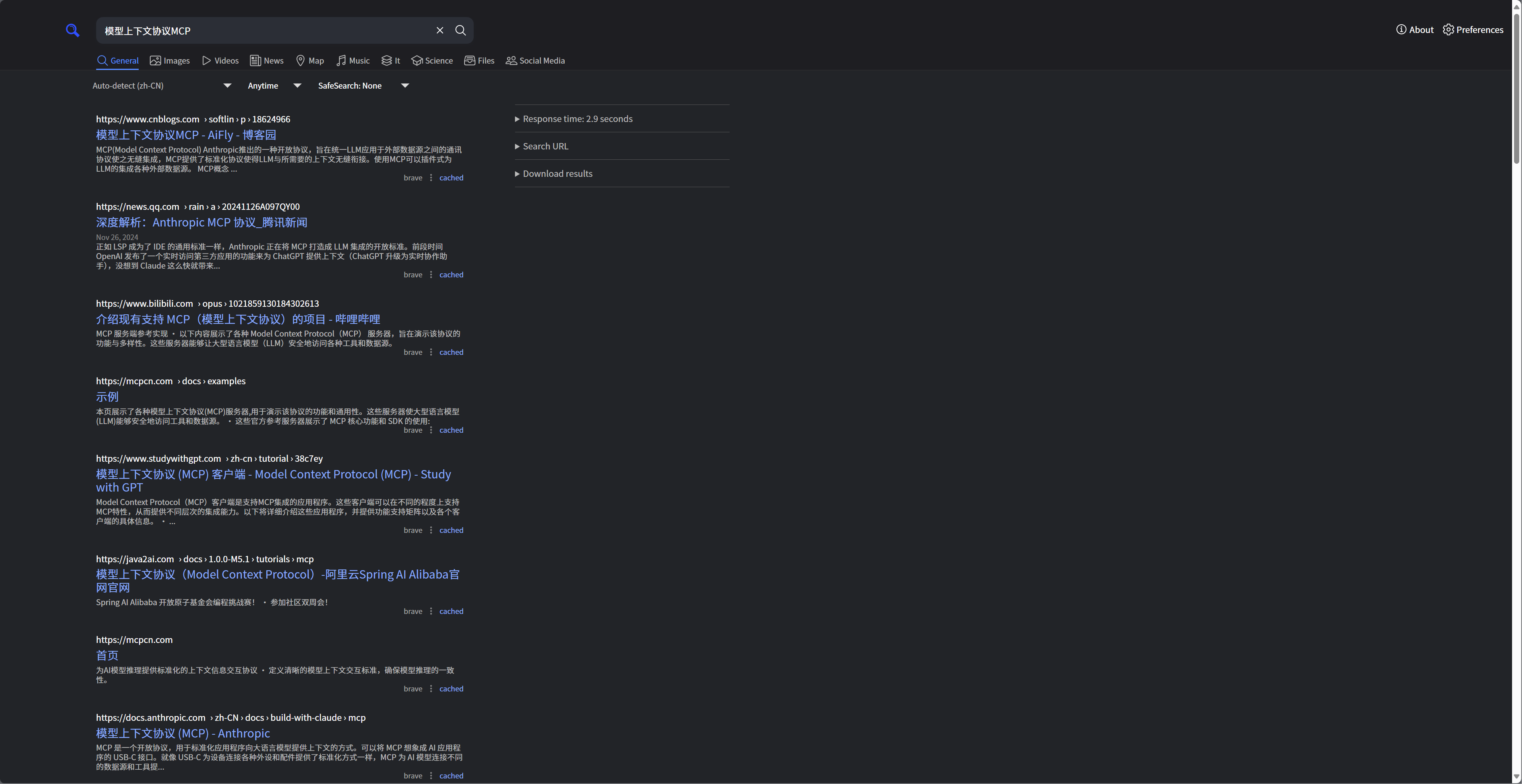Click the https://news.qq.com URL text
The width and height of the screenshot is (1522, 784).
click(137, 206)
